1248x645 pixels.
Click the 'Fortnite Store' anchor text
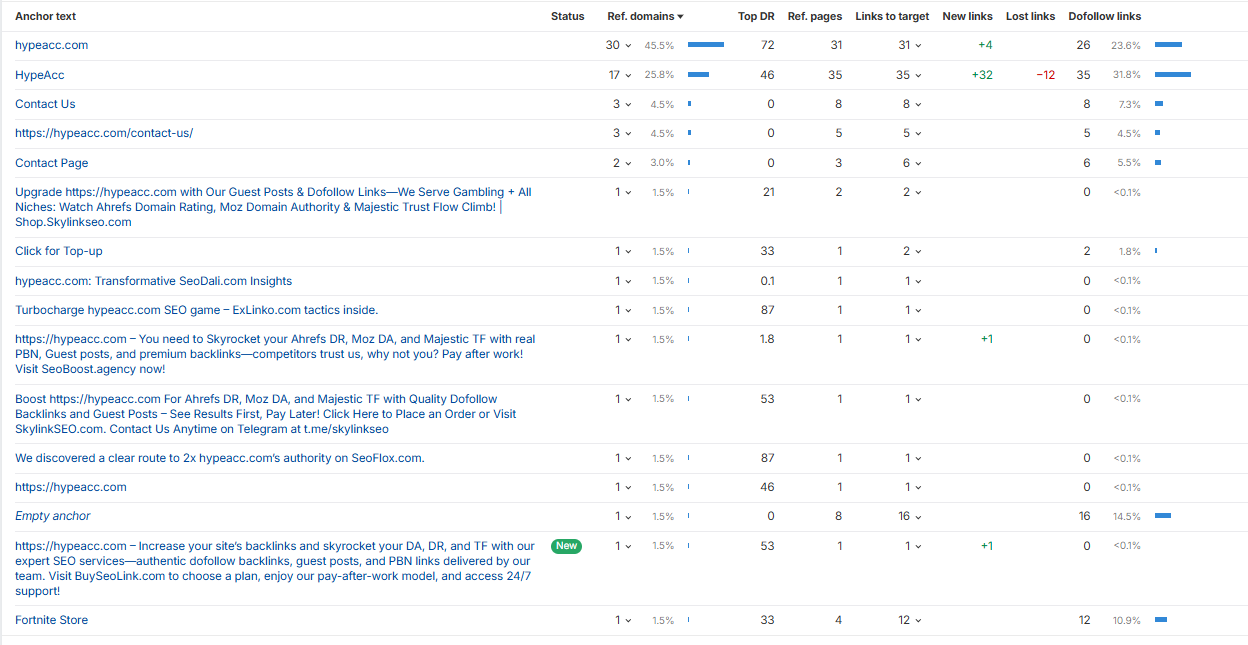point(51,620)
